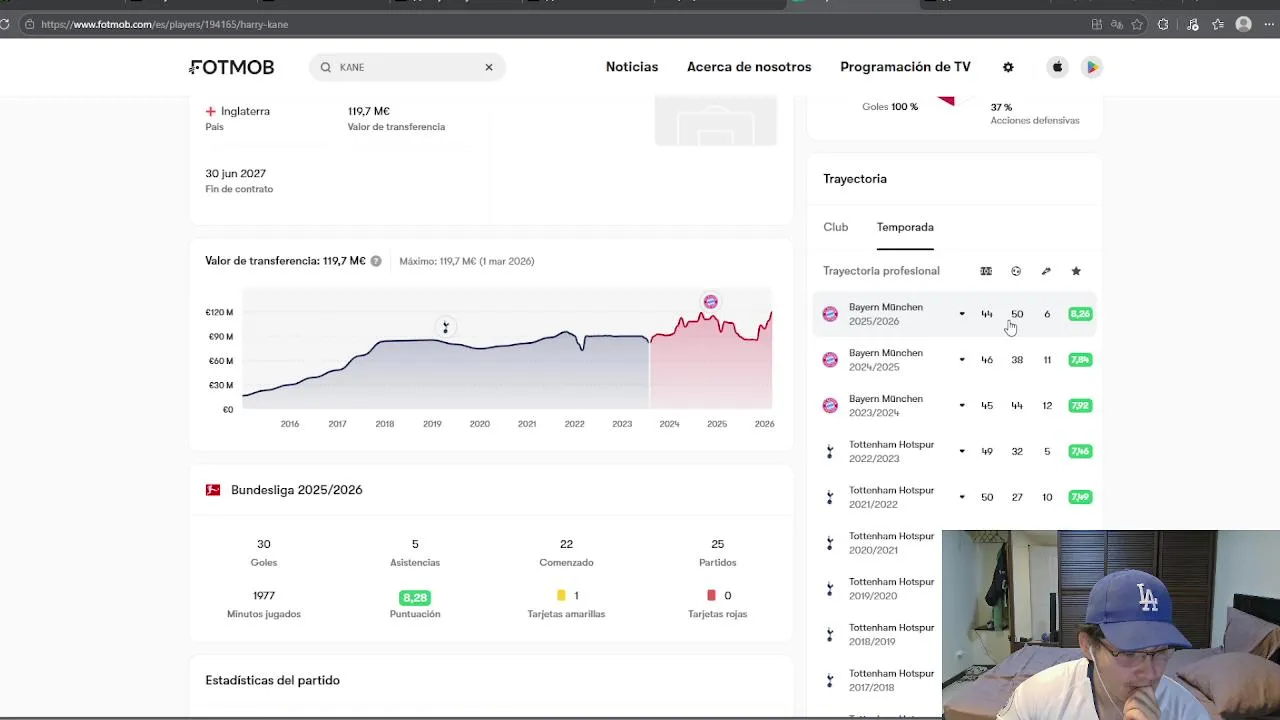
Task: Switch to the Temporada tab
Action: (x=905, y=227)
